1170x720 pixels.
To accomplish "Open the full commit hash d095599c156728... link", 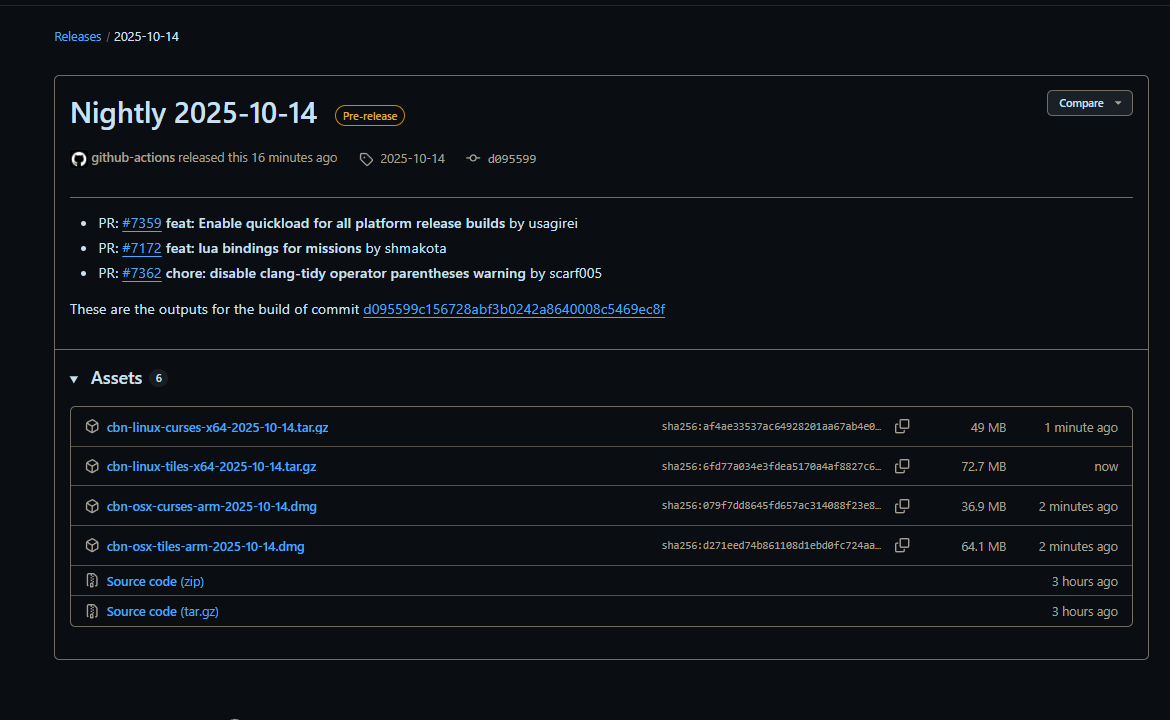I will pyautogui.click(x=514, y=309).
